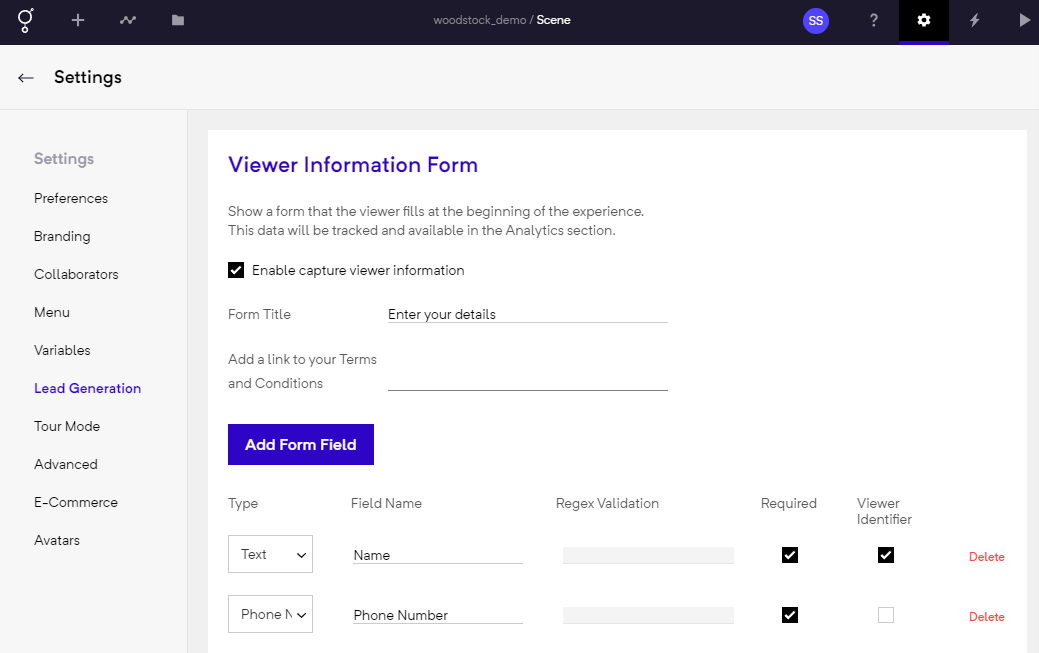Screen dimensions: 1039x653
Task: Open the Branding settings section
Action: 62,236
